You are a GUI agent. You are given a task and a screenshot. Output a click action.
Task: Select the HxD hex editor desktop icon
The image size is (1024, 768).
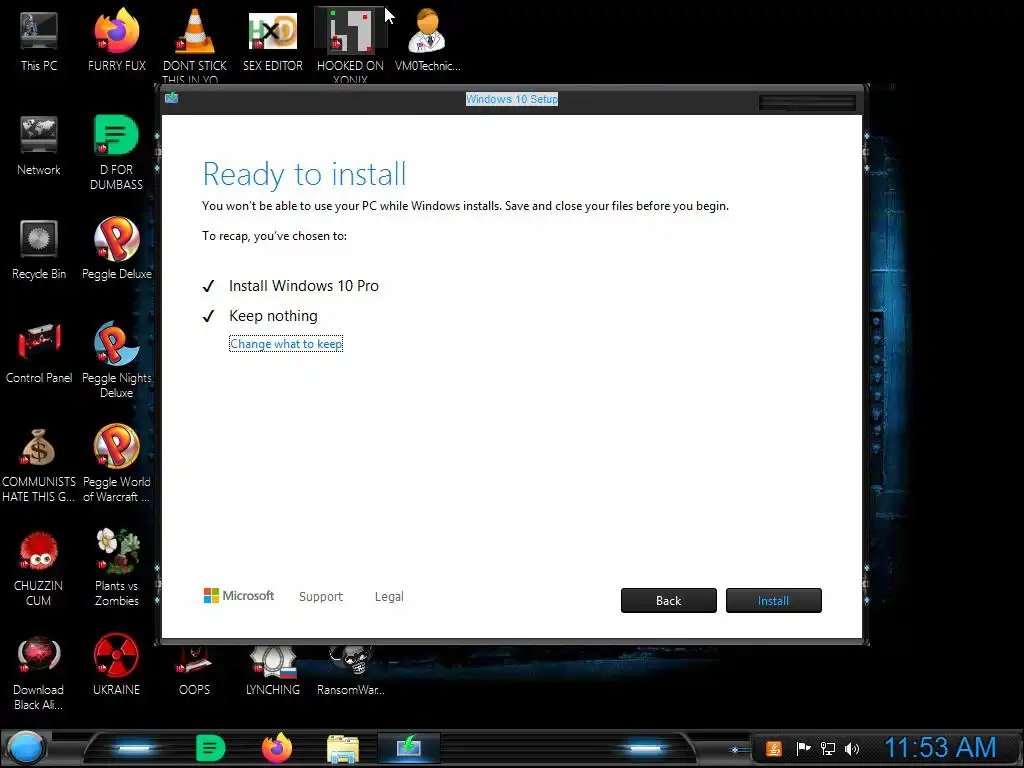tap(273, 40)
